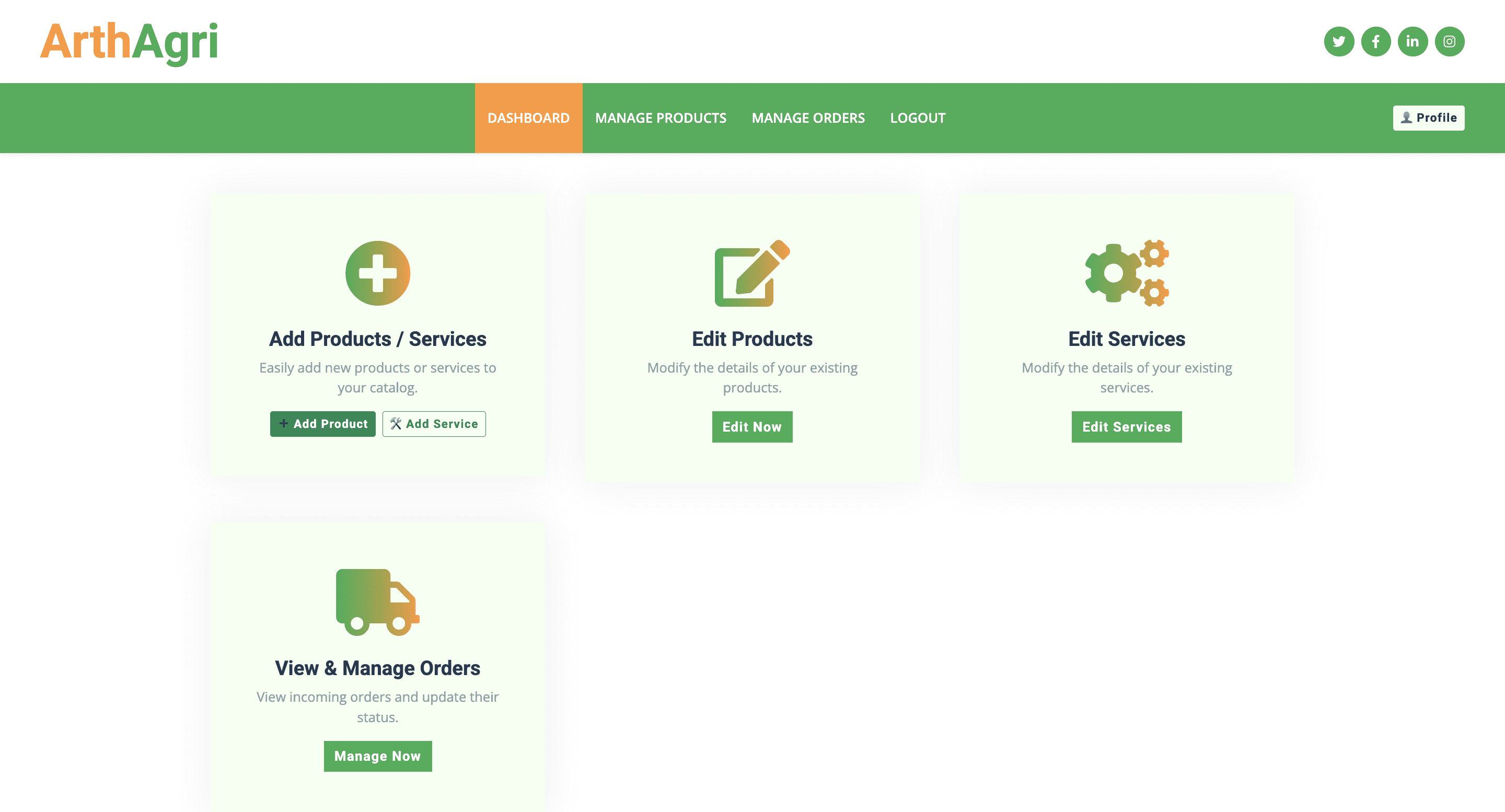This screenshot has height=812, width=1505.
Task: Click the delivery truck orders icon
Action: tap(377, 602)
